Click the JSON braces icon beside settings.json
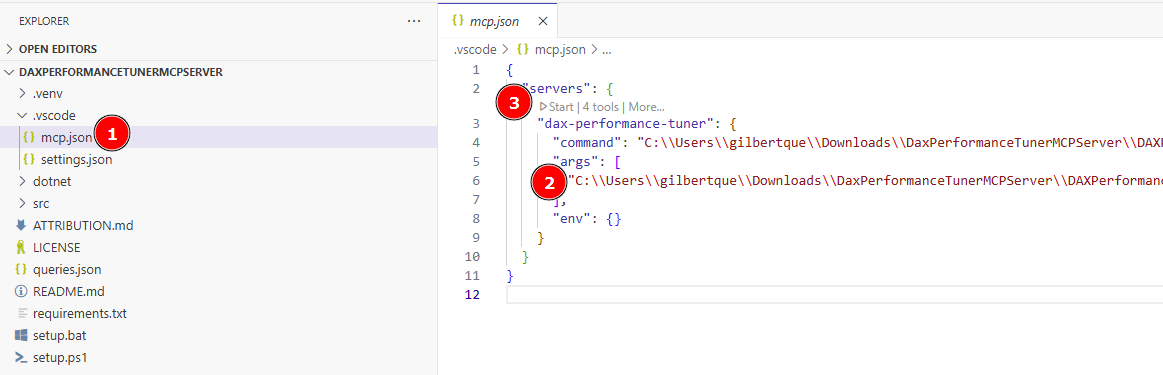Screen dimensions: 1163x375 pos(30,159)
